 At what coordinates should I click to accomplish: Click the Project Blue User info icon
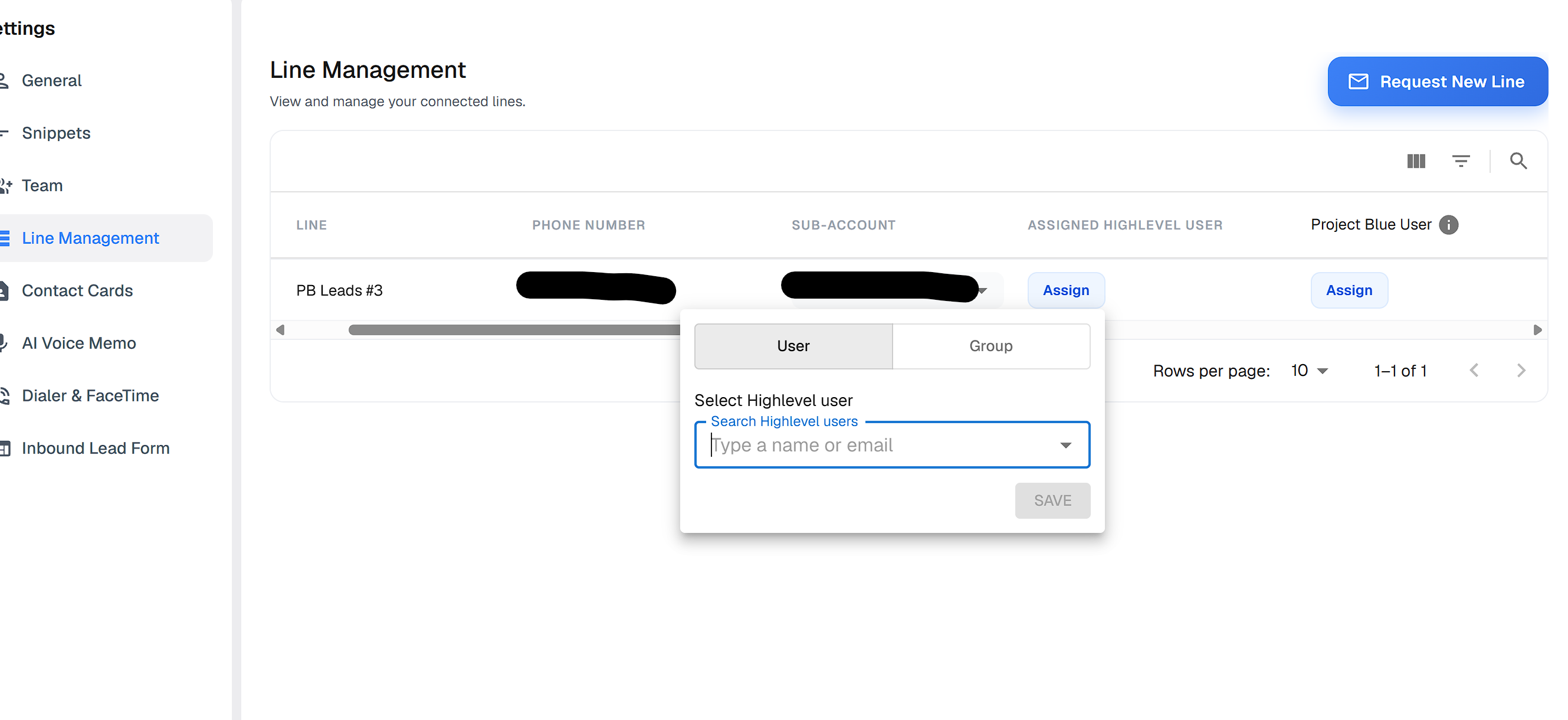1449,225
